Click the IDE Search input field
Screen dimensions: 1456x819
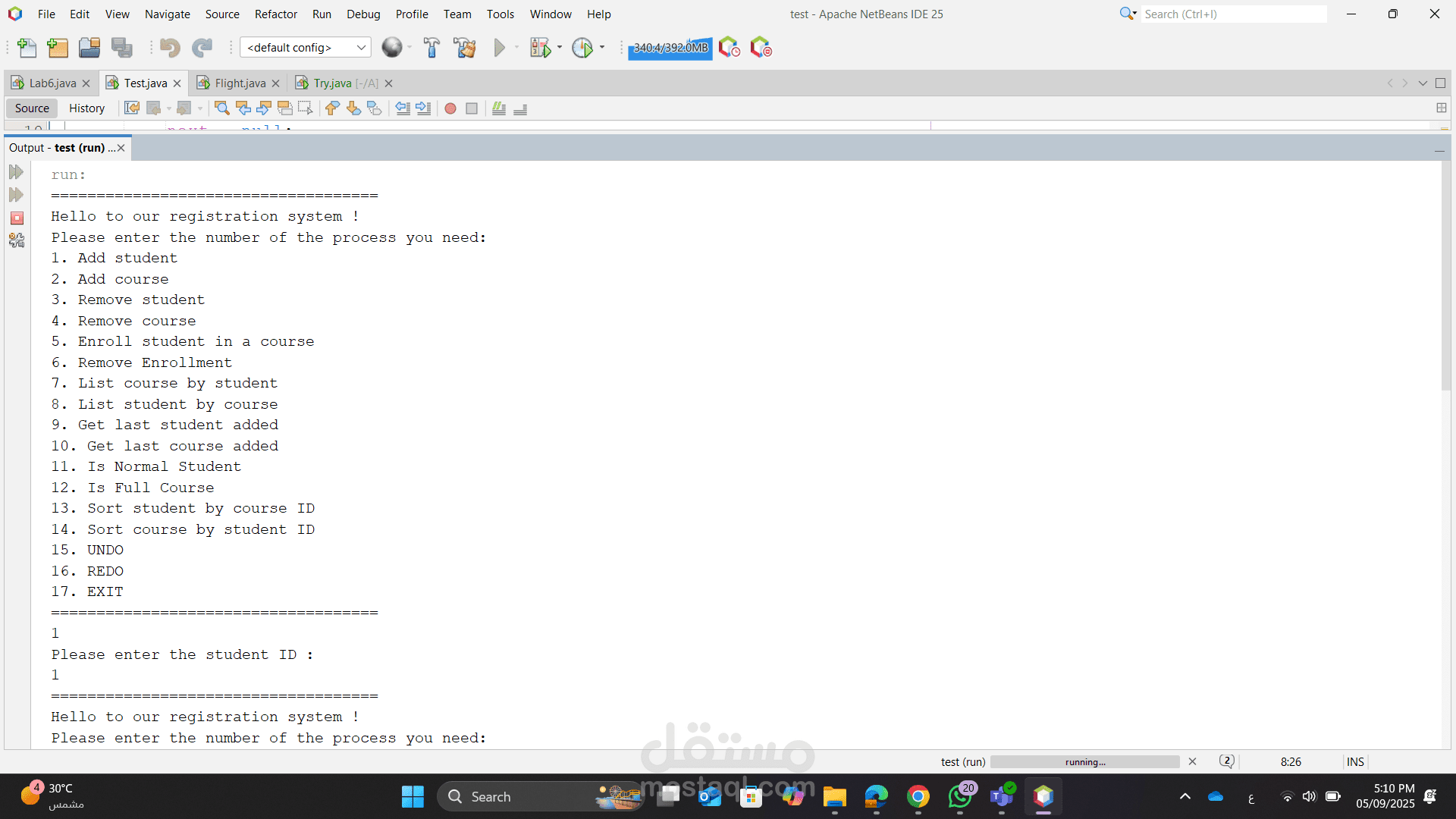pos(1232,14)
